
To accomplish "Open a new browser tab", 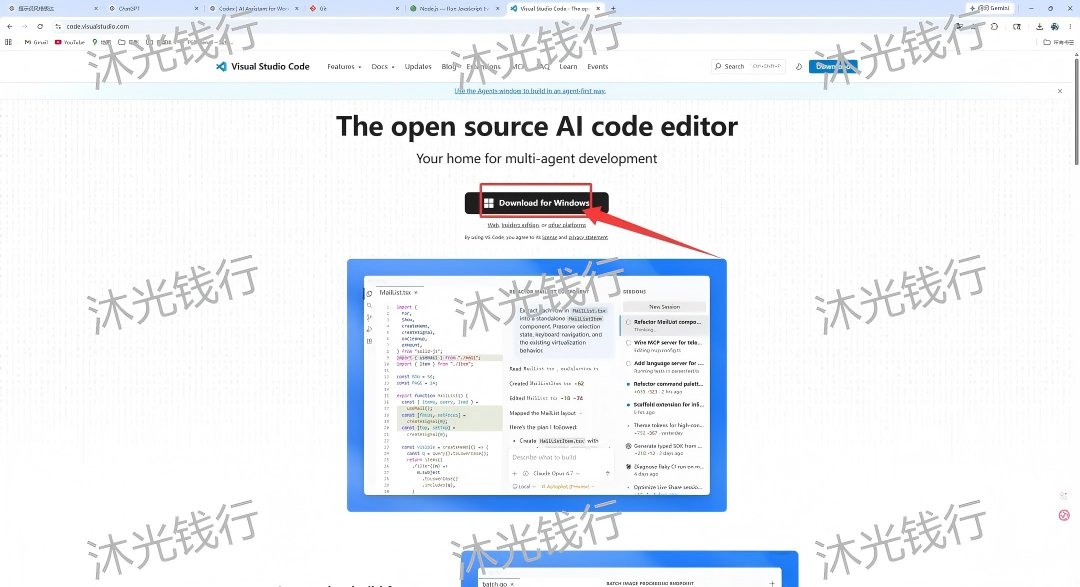I will [x=613, y=8].
